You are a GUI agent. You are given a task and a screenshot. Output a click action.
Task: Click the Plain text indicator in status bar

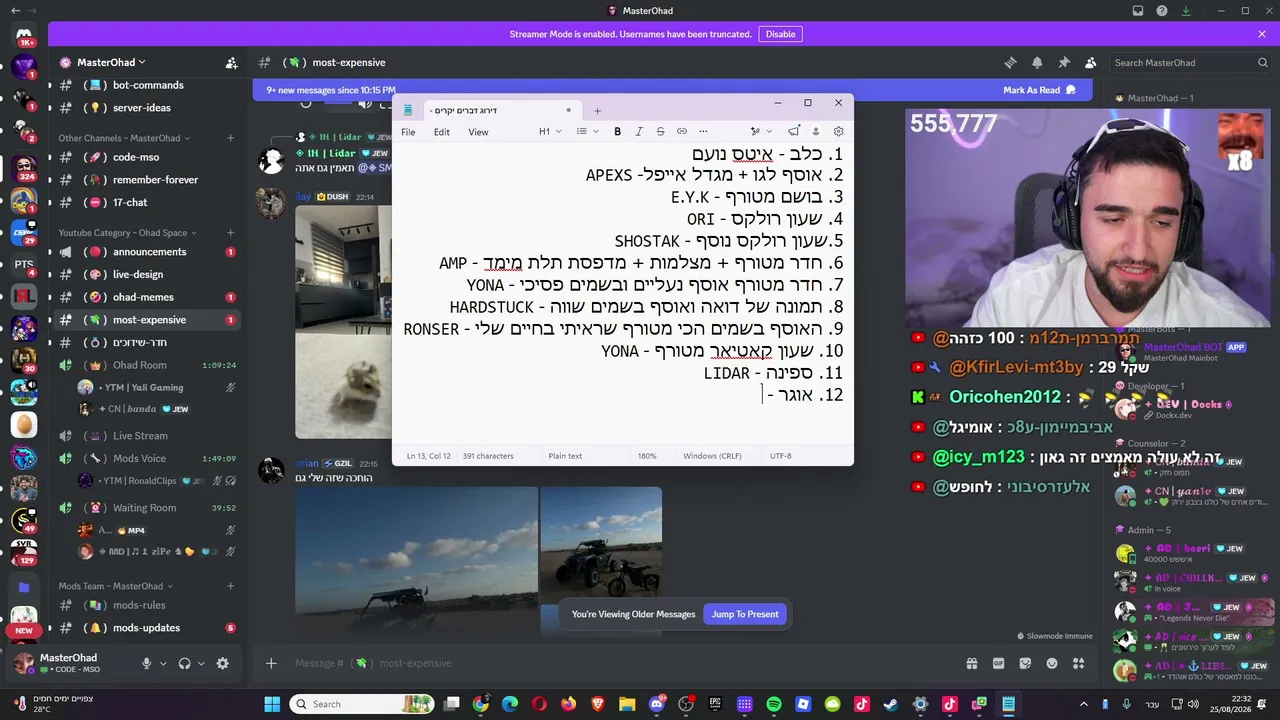[565, 456]
